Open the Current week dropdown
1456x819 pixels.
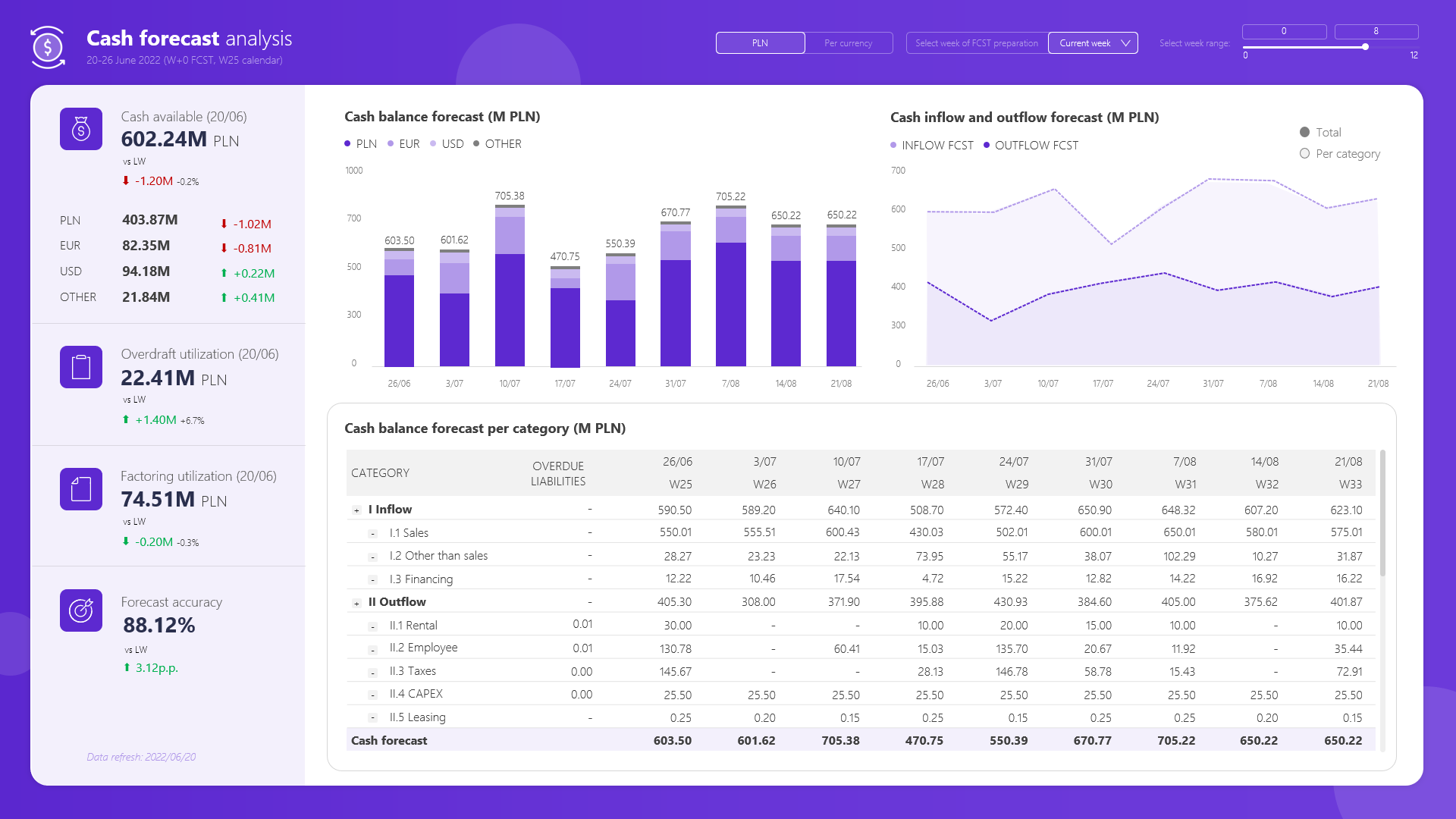[1092, 43]
